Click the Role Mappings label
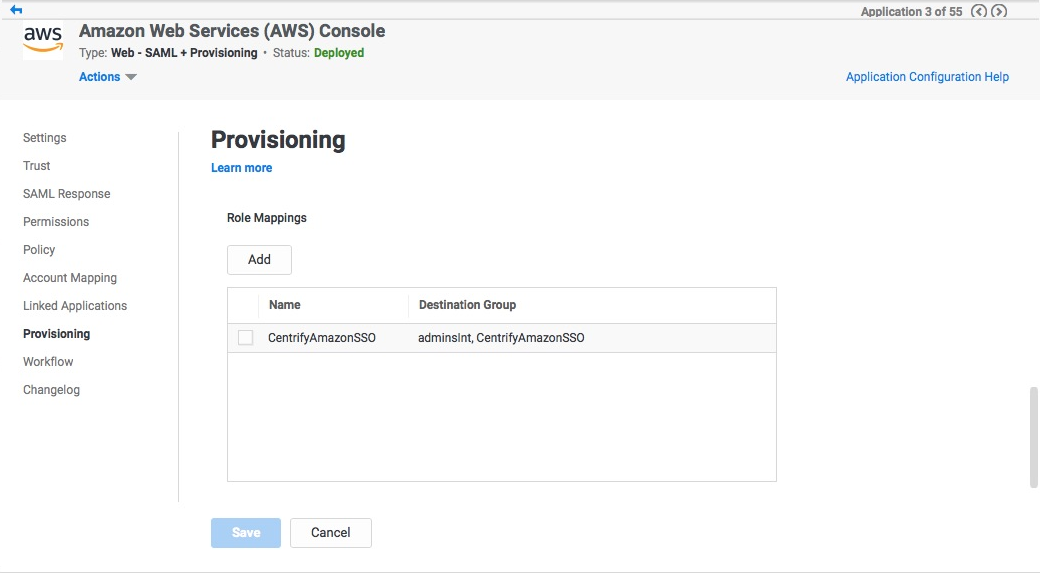This screenshot has width=1040, height=573. (267, 218)
